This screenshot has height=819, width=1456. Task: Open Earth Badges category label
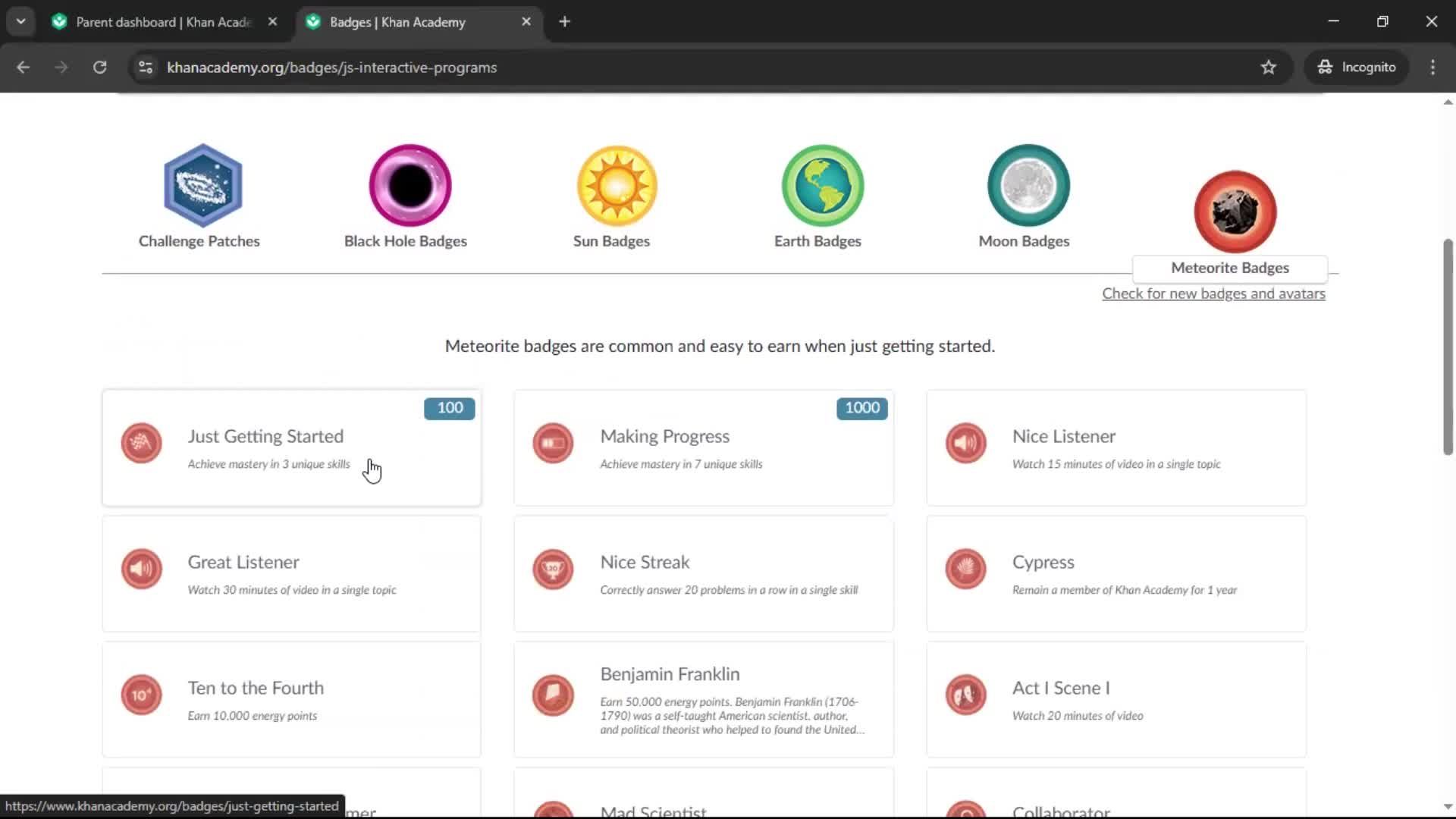click(x=817, y=241)
